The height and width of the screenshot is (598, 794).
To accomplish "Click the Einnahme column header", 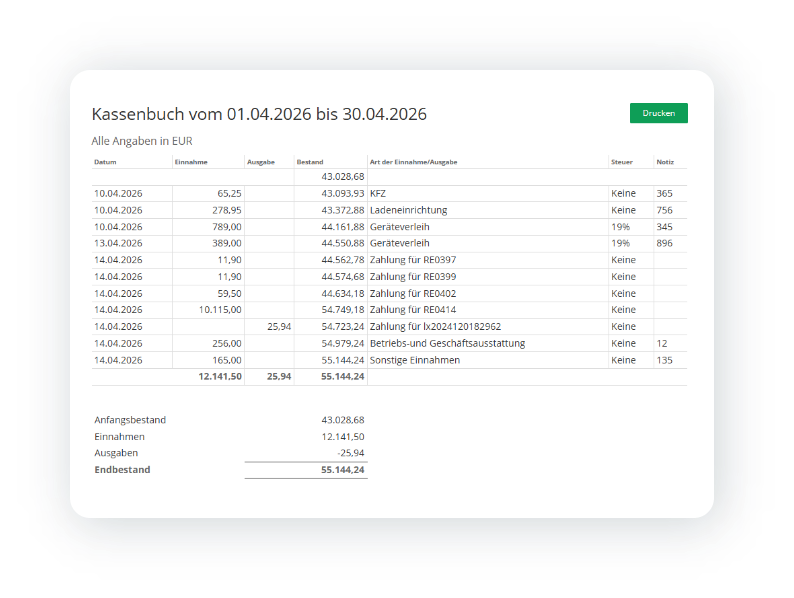I will pyautogui.click(x=191, y=161).
